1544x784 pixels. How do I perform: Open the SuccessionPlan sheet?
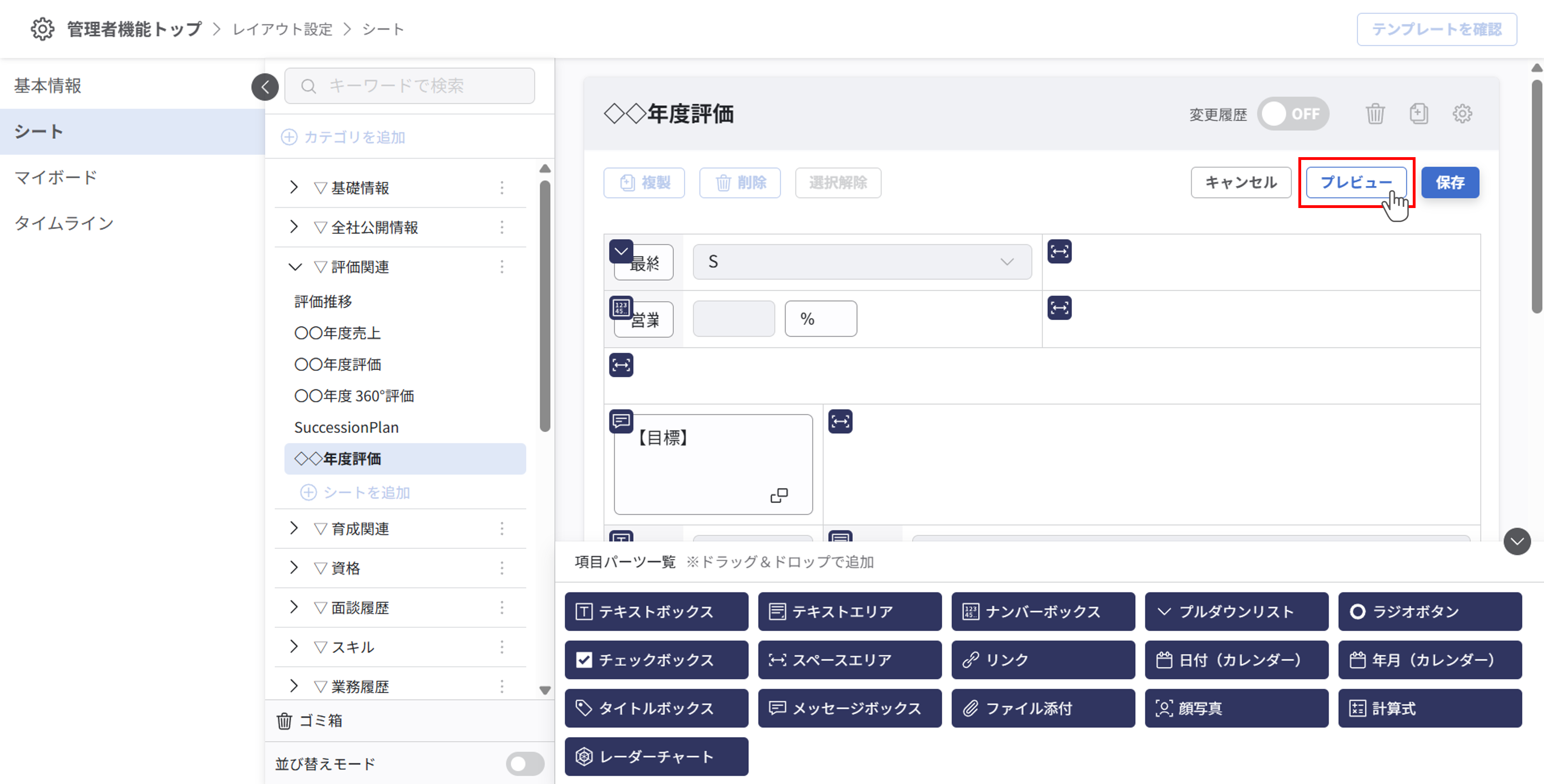[x=346, y=427]
